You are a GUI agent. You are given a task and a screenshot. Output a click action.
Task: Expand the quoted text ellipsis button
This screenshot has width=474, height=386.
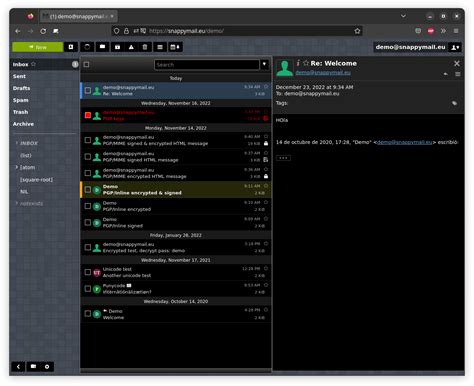point(283,158)
